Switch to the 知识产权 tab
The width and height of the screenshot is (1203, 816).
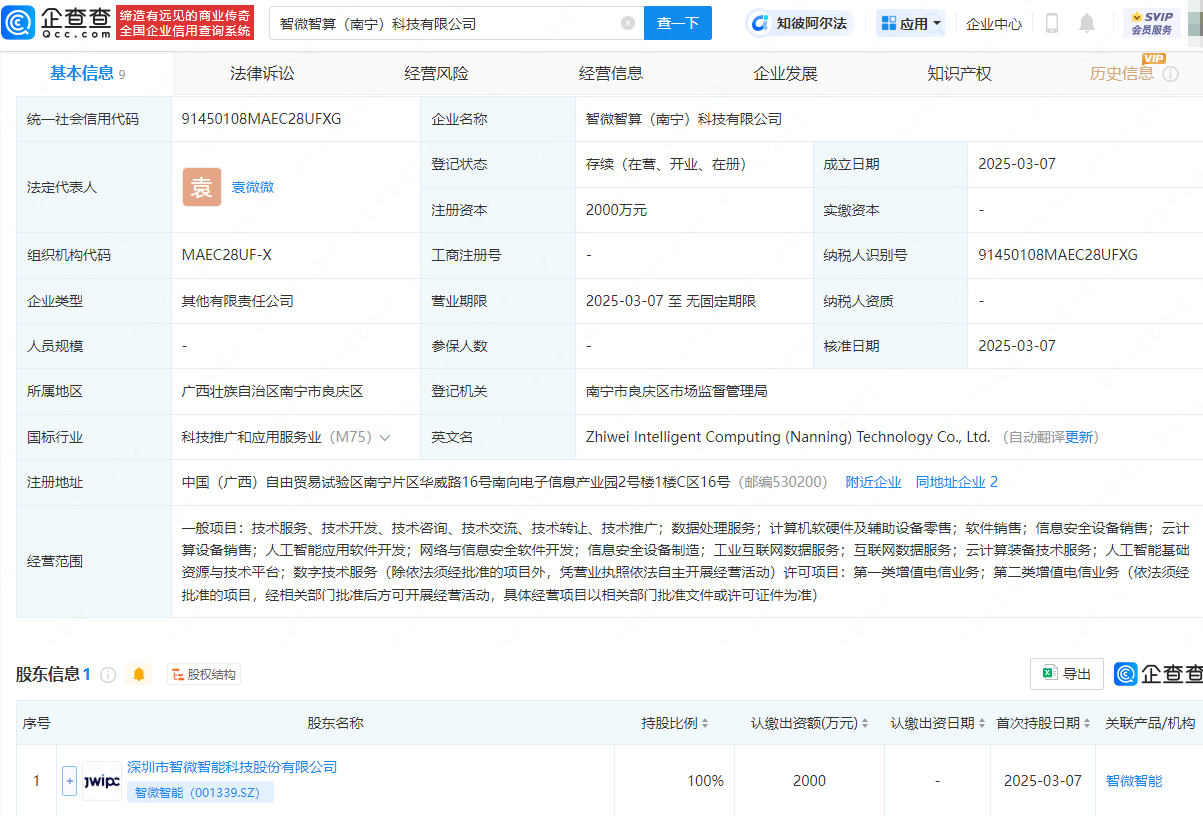pyautogui.click(x=959, y=73)
